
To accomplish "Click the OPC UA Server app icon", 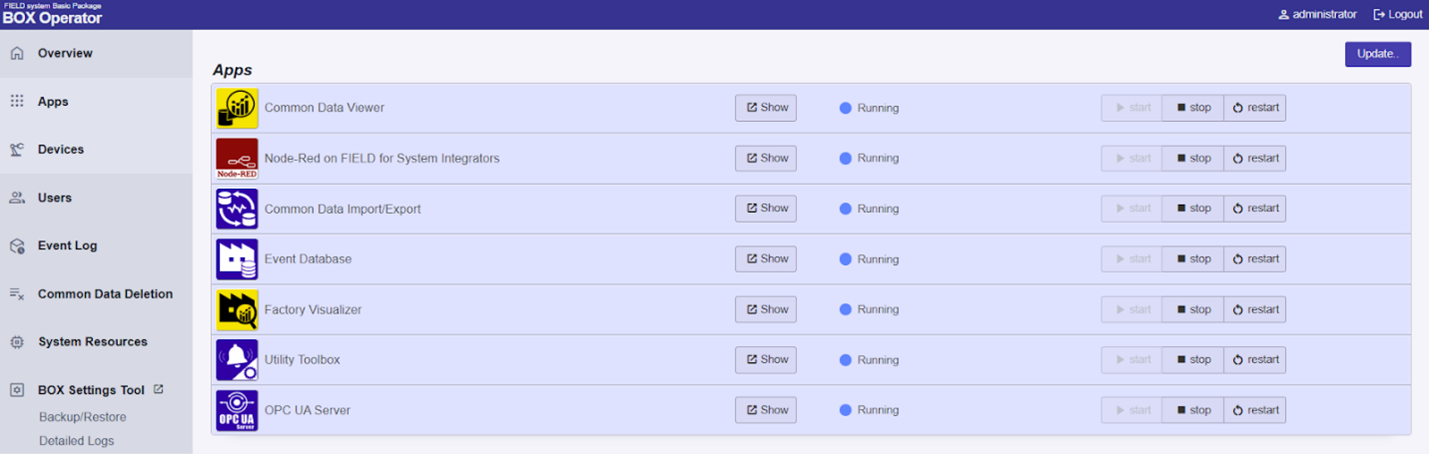I will pyautogui.click(x=237, y=410).
